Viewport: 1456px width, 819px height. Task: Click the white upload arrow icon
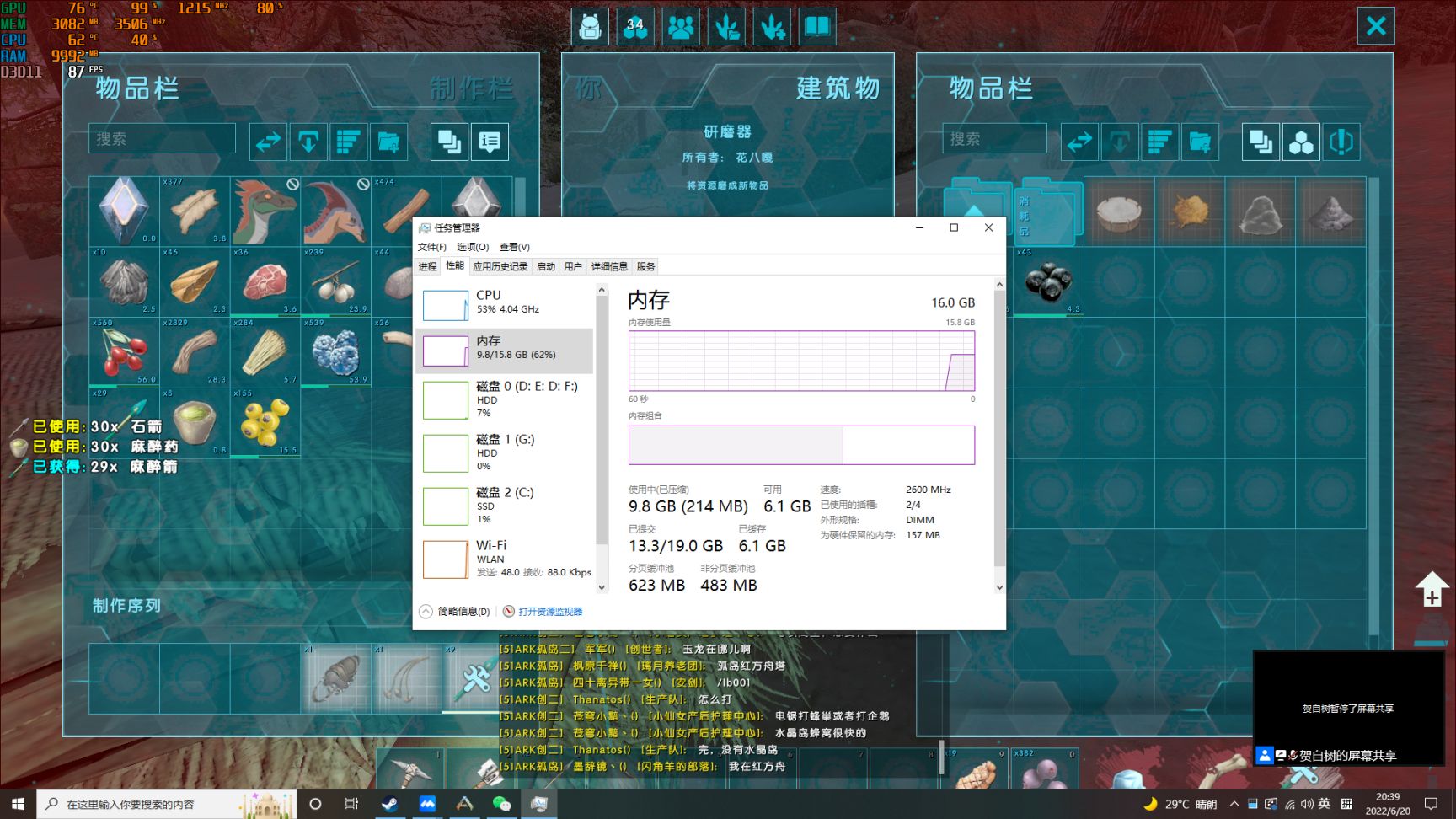point(1432,588)
